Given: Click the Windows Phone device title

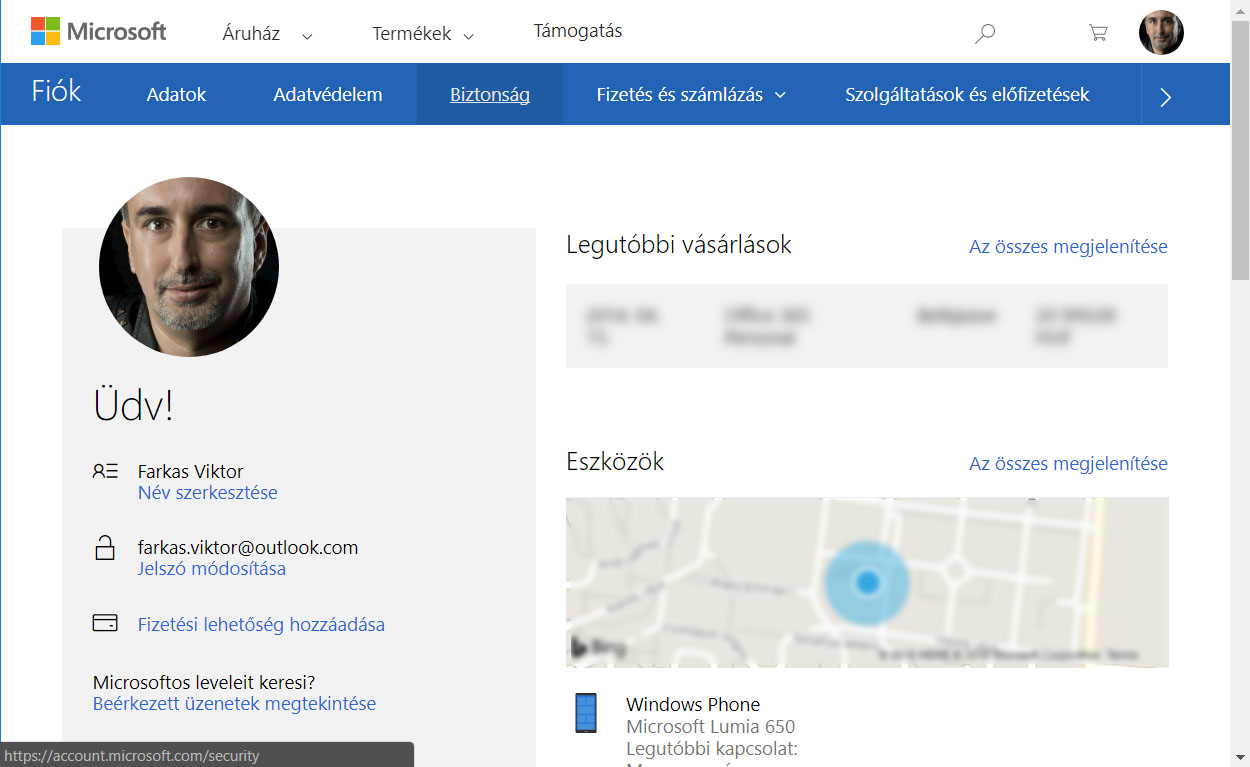Looking at the screenshot, I should click(693, 704).
